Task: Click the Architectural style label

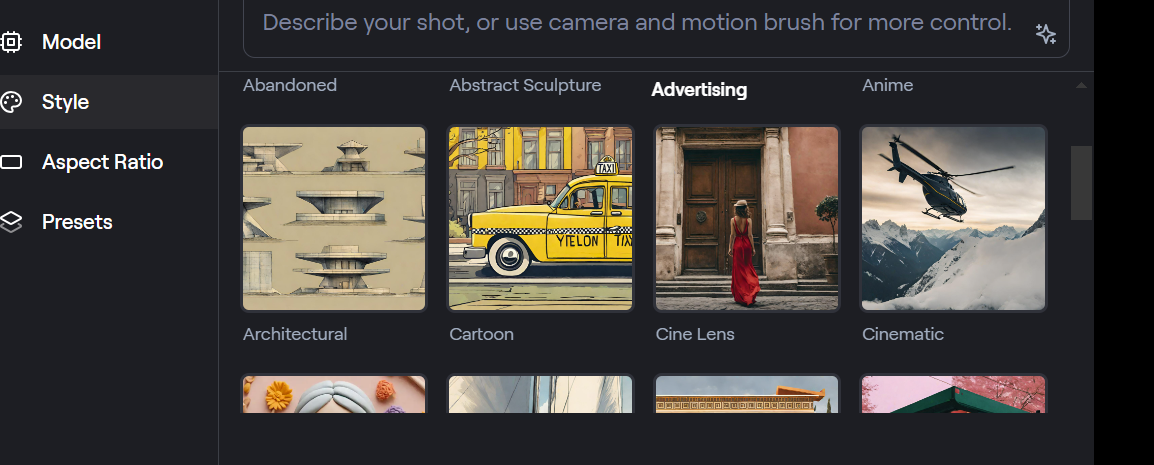Action: click(x=295, y=334)
